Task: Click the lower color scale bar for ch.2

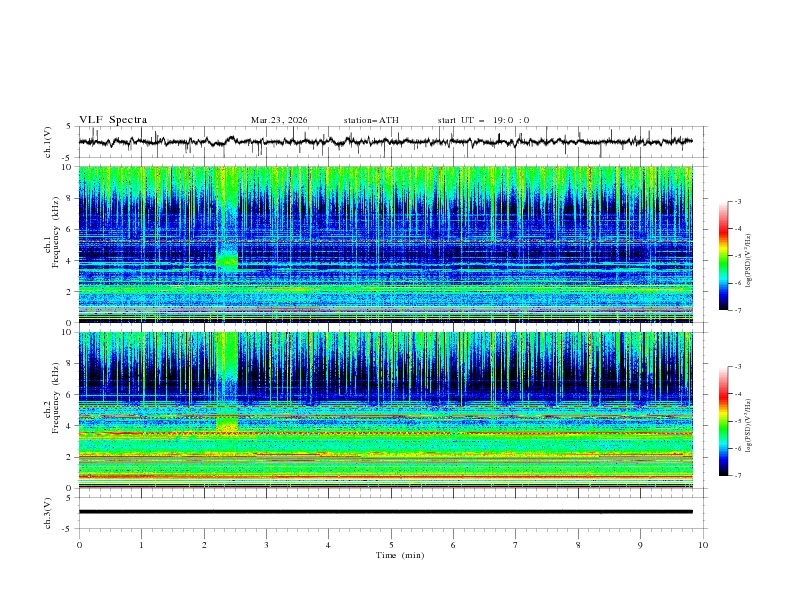Action: click(723, 421)
